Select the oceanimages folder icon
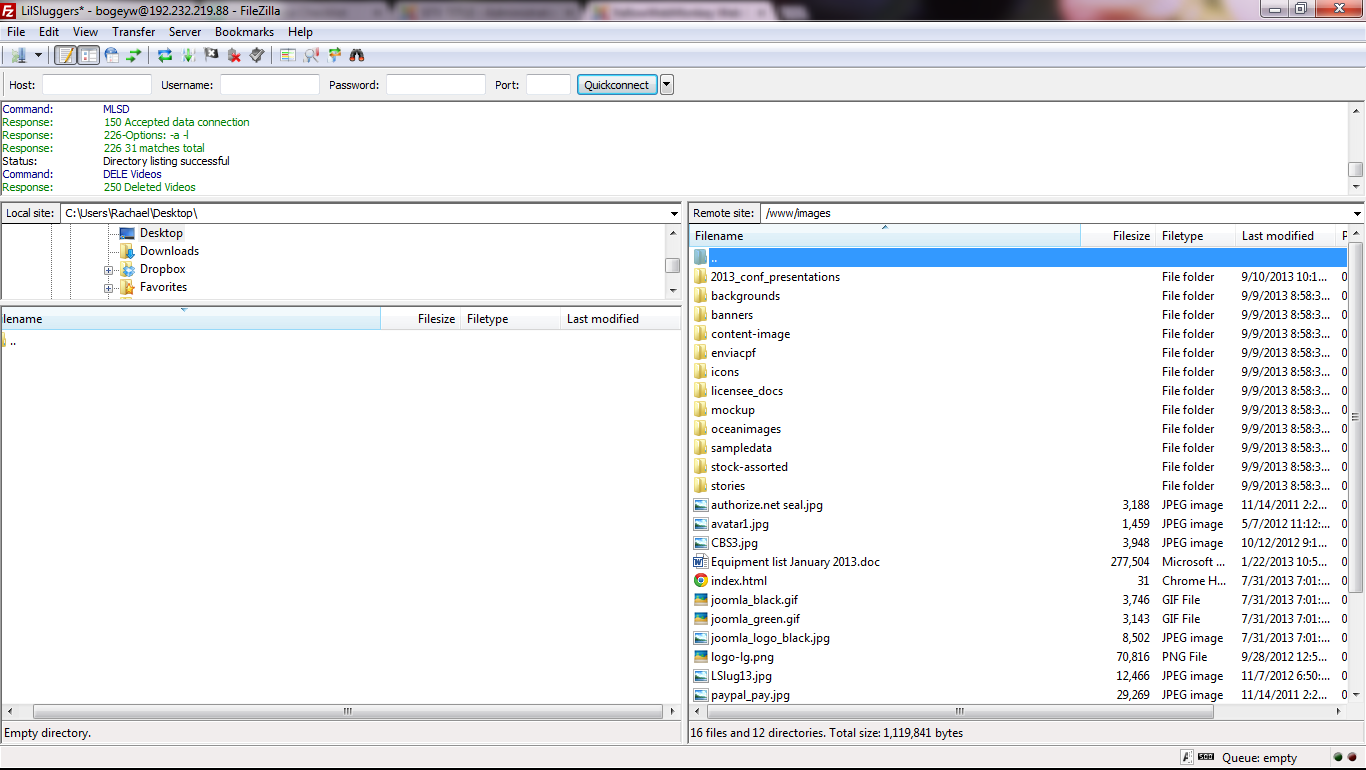This screenshot has height=770, width=1366. pyautogui.click(x=701, y=429)
